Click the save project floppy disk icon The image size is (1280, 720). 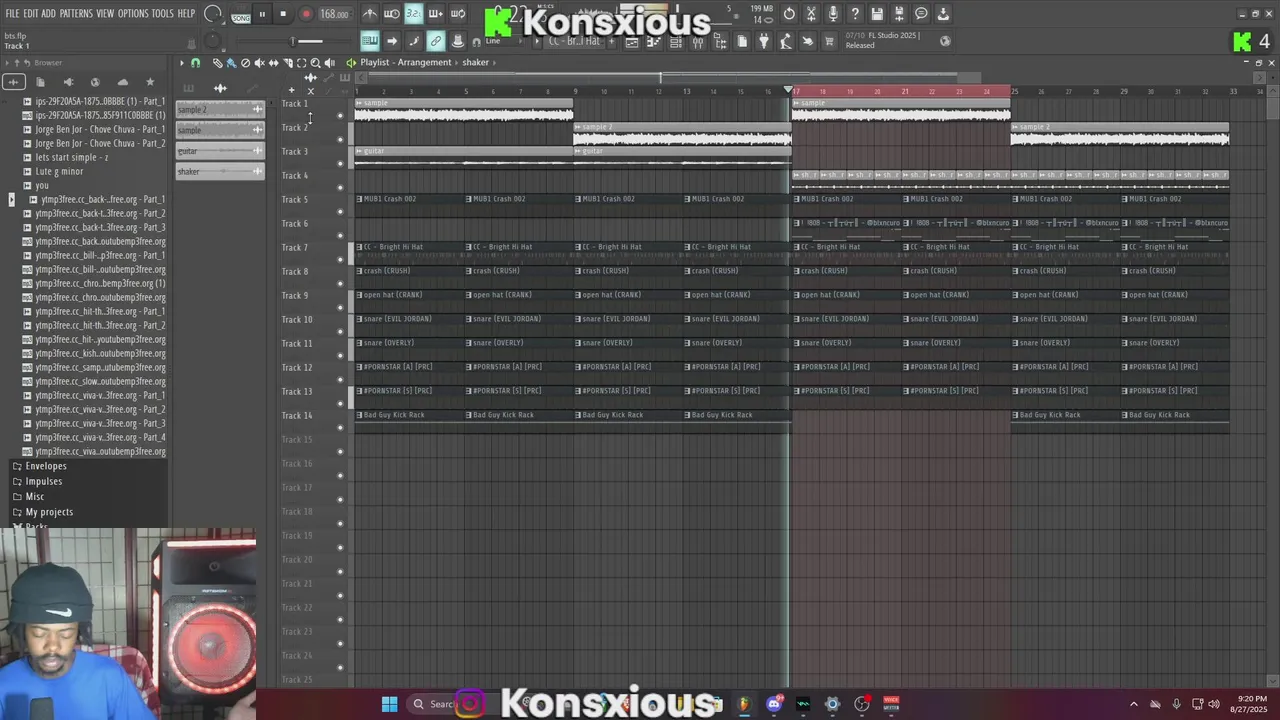click(877, 14)
